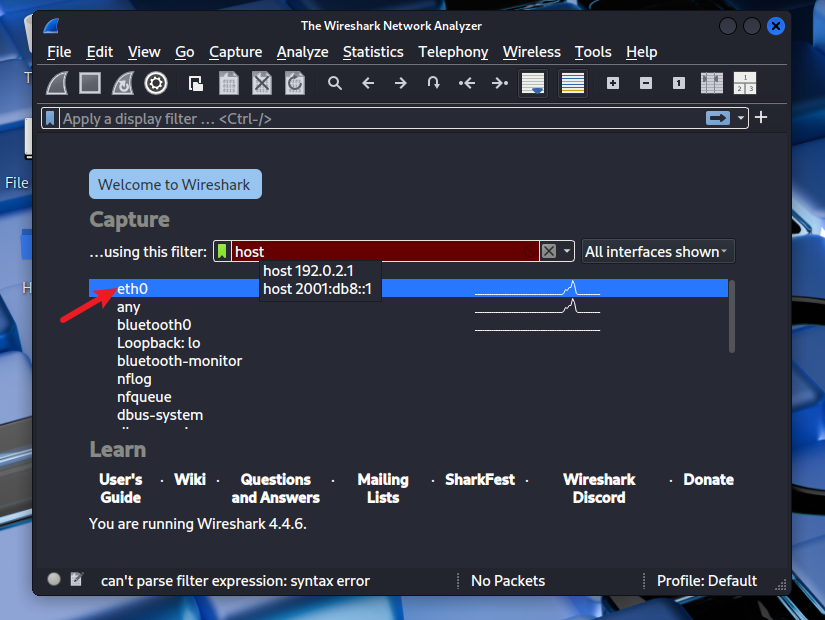Choose suggestion host 192.0.2.1
Screen dimensions: 825x620
[308, 271]
